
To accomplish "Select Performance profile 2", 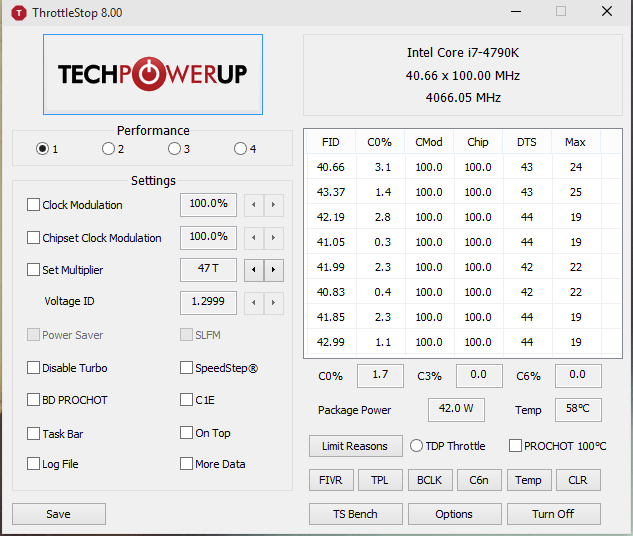I will coord(108,149).
